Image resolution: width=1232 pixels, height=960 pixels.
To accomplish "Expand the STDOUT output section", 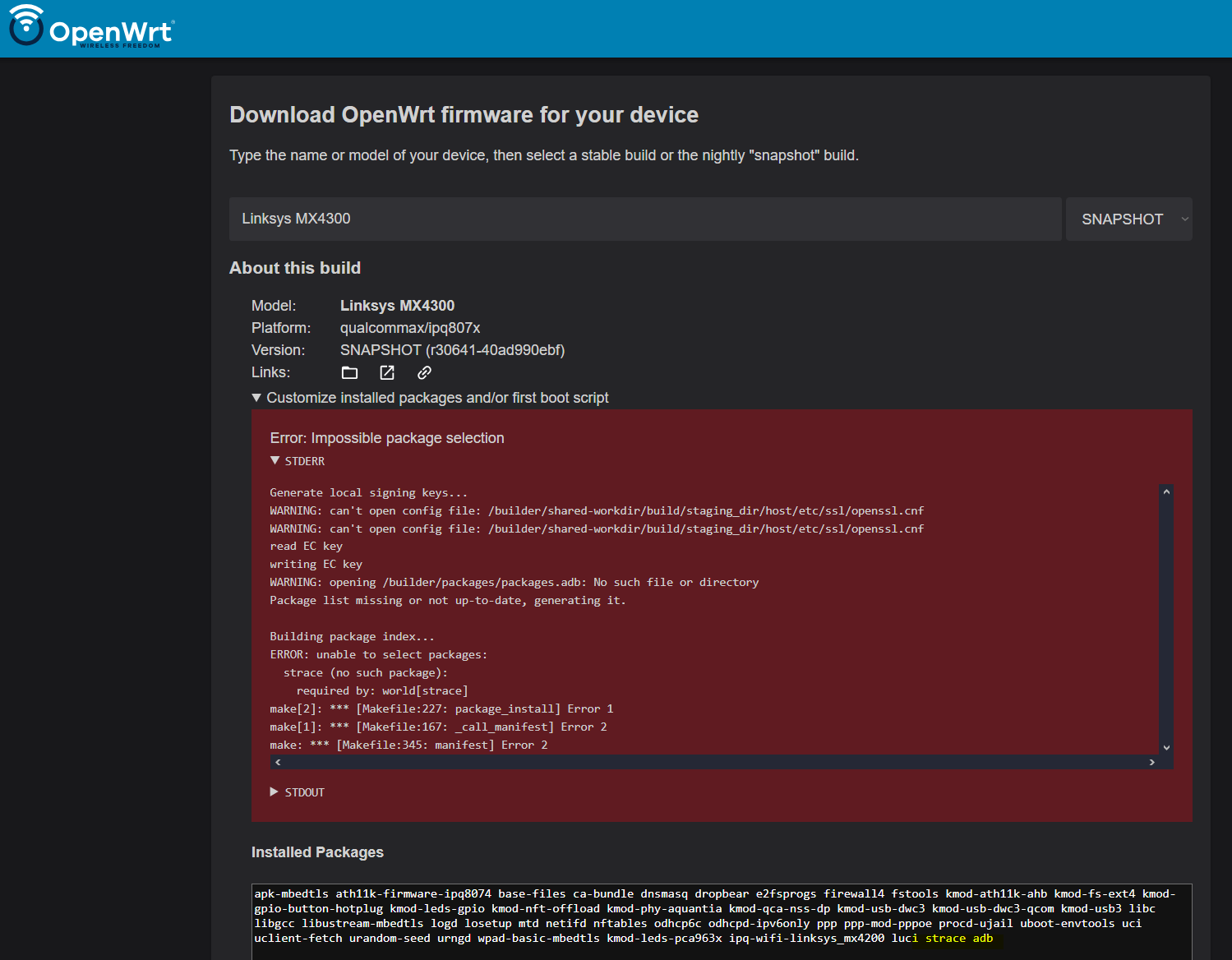I will [298, 792].
